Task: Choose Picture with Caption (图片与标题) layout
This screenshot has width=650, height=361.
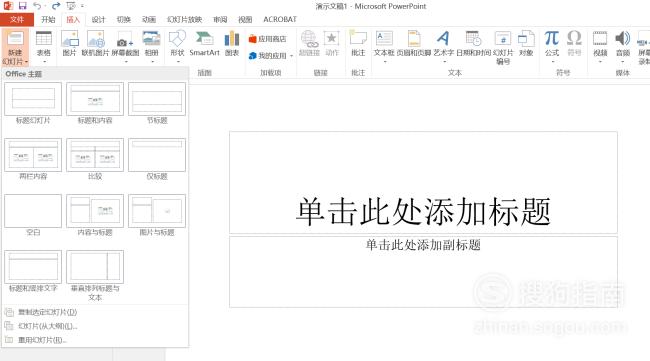Action: click(x=157, y=216)
